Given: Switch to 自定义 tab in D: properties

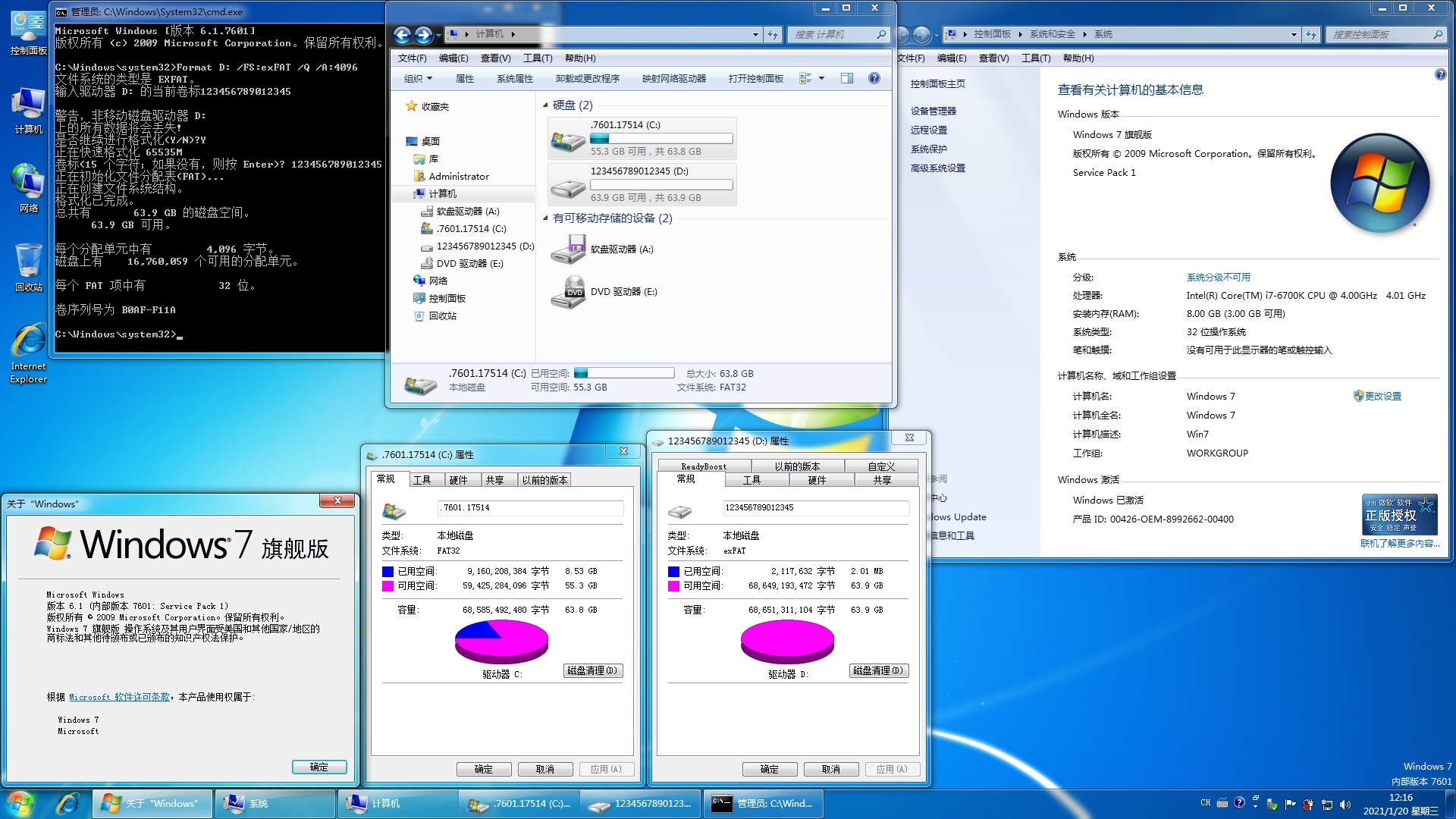Looking at the screenshot, I should [x=881, y=466].
